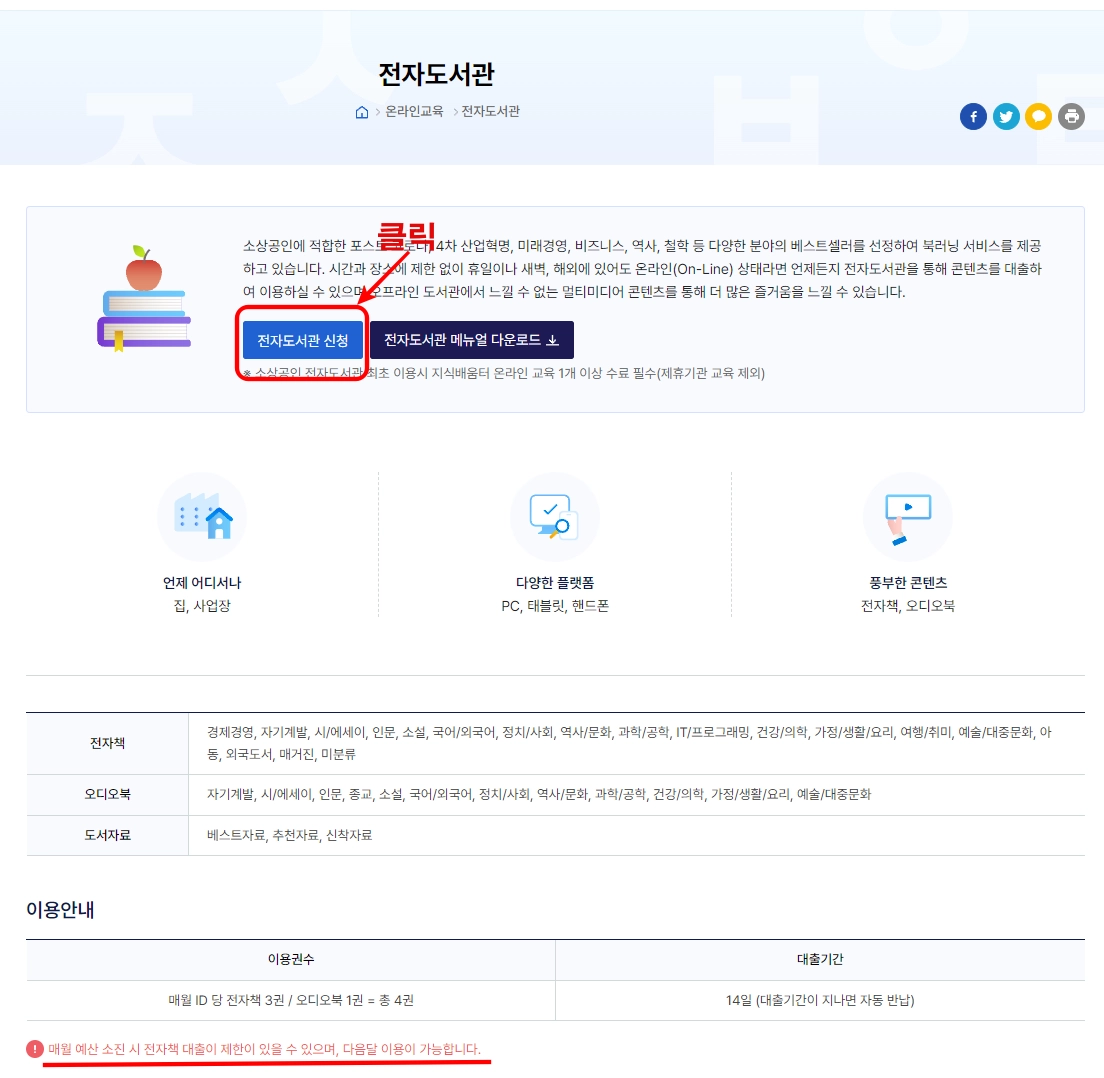The width and height of the screenshot is (1104, 1078).
Task: Share the page via Twitter icon
Action: (1005, 116)
